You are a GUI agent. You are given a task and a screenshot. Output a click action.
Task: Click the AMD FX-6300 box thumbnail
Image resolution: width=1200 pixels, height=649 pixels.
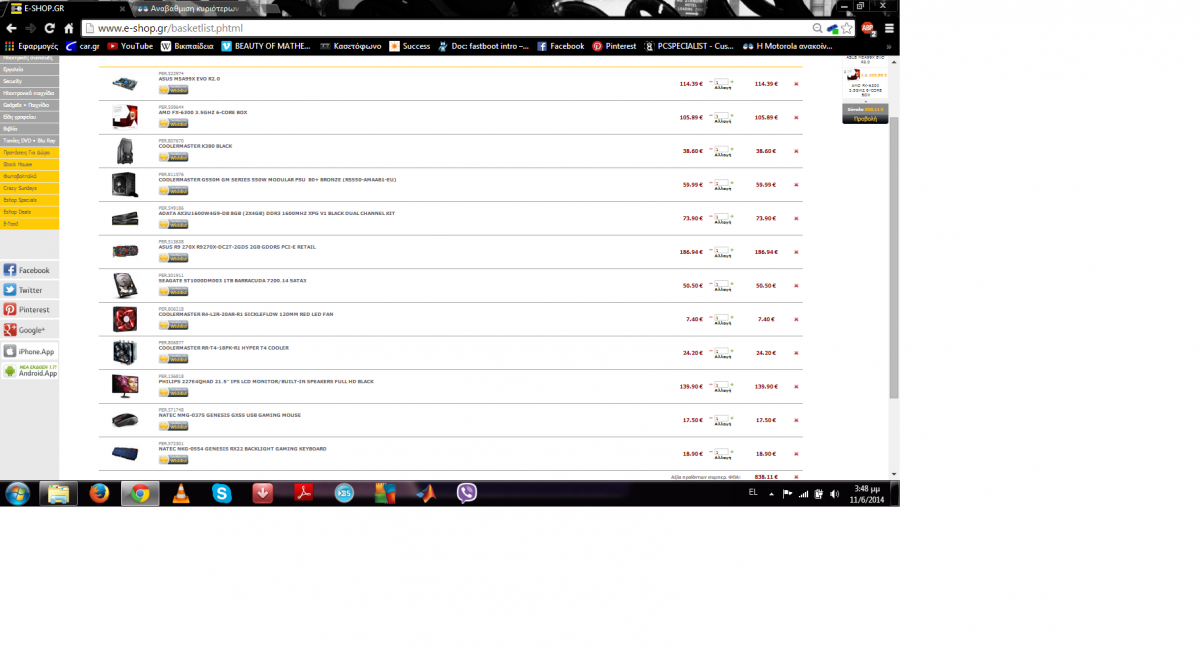(x=125, y=117)
